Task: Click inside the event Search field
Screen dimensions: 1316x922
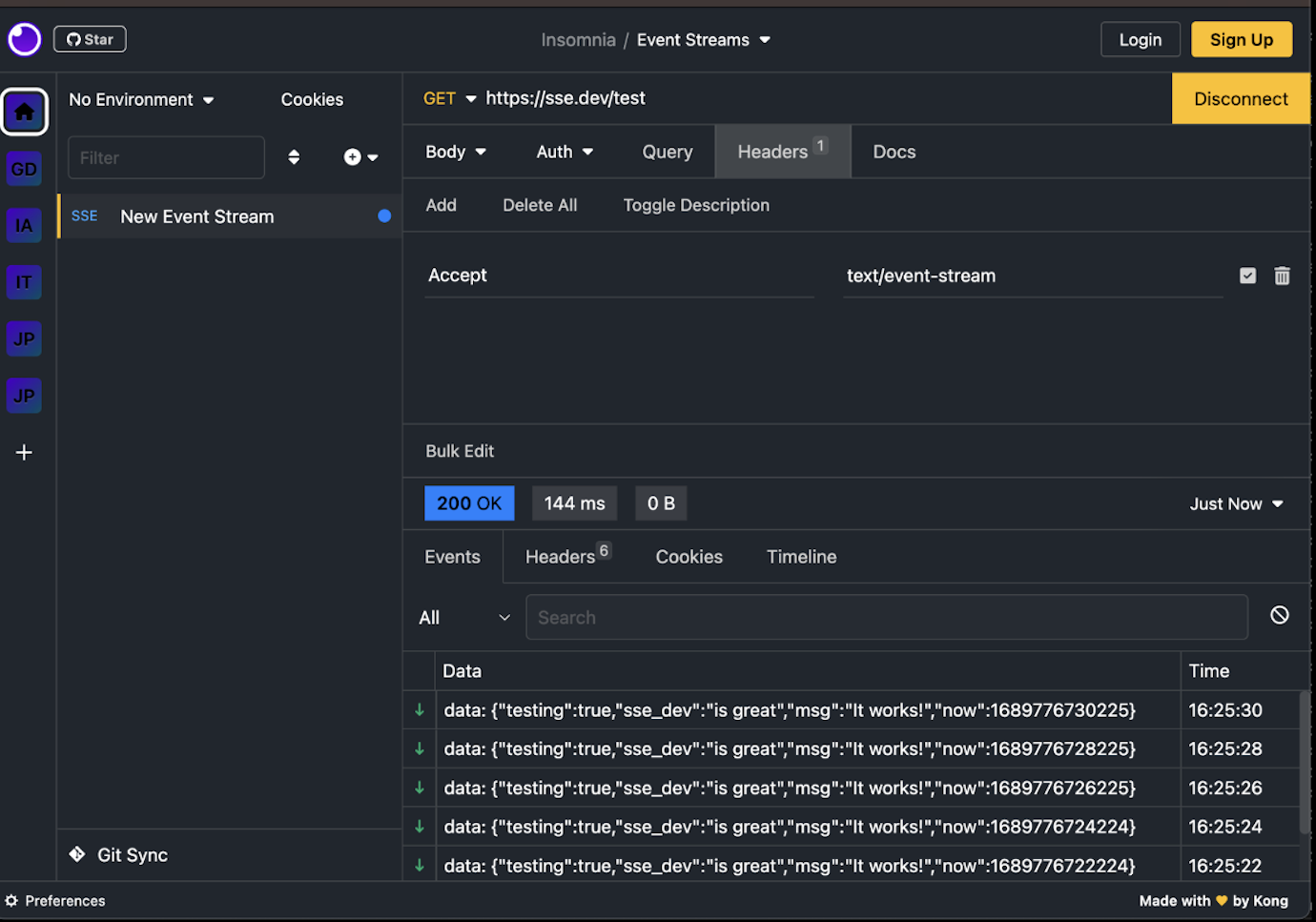Action: pyautogui.click(x=886, y=617)
